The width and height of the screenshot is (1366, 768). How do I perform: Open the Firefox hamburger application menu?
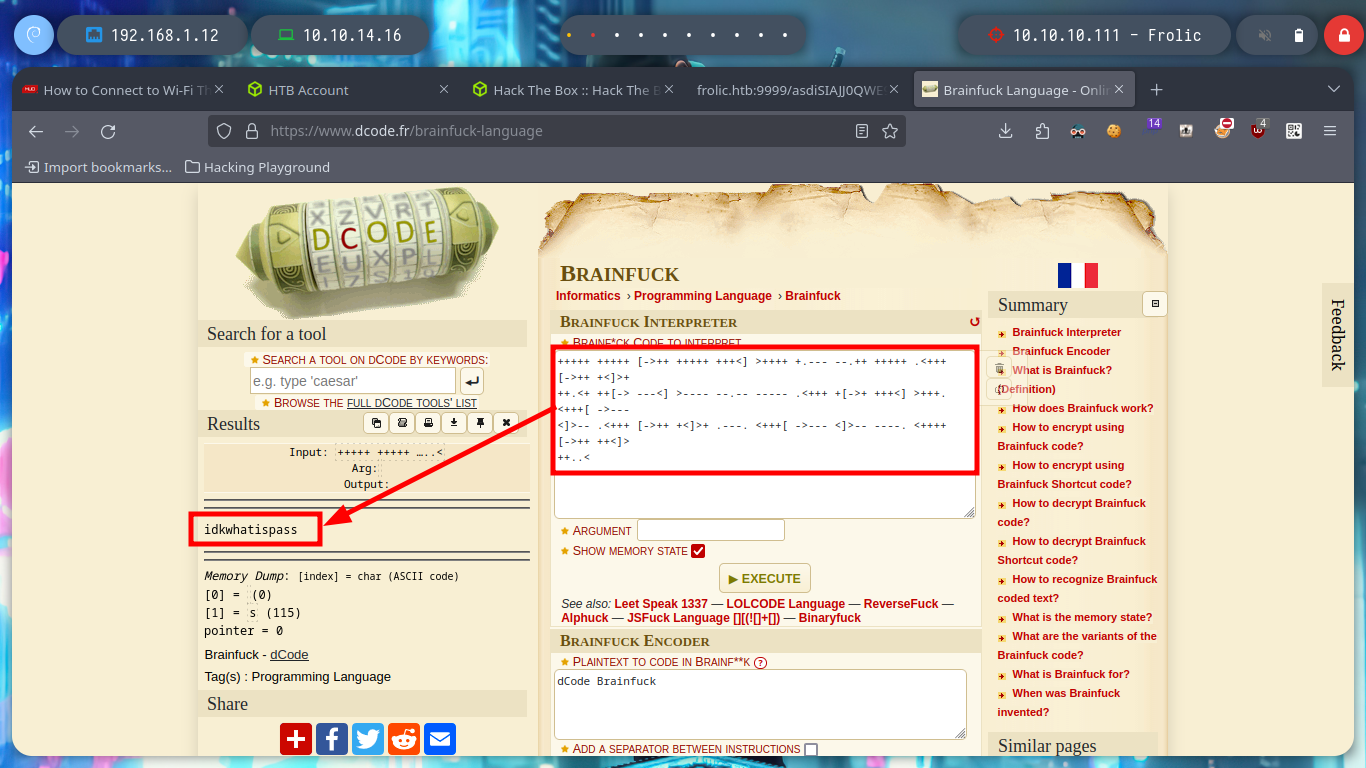click(1330, 131)
